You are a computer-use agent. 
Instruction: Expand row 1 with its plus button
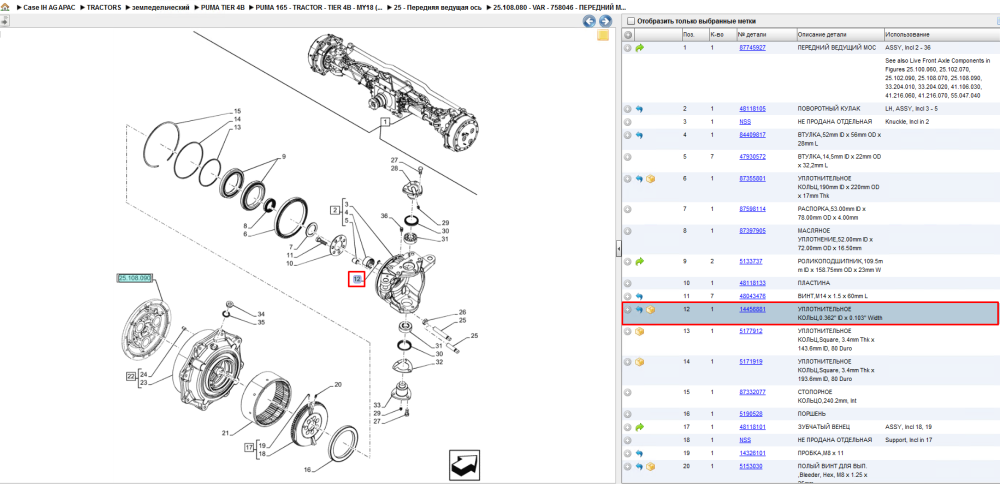(628, 48)
